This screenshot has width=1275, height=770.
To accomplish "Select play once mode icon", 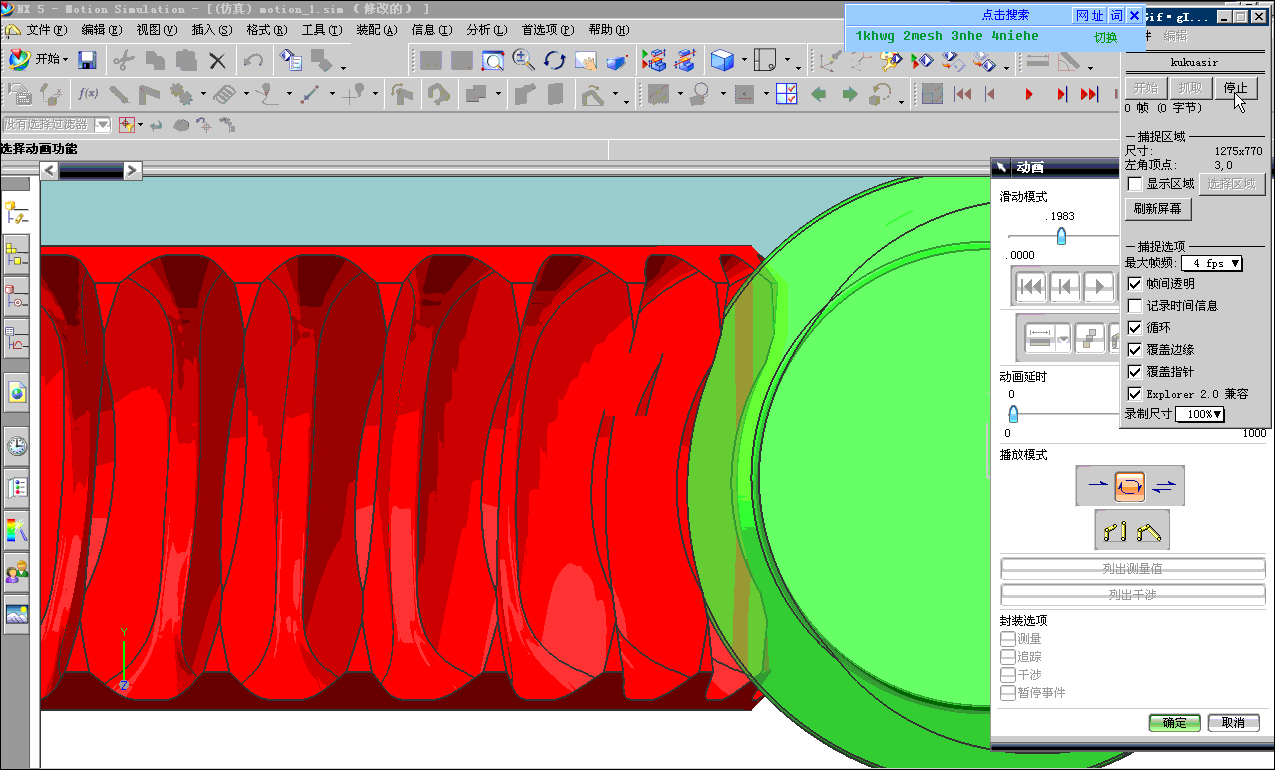I will (1097, 486).
